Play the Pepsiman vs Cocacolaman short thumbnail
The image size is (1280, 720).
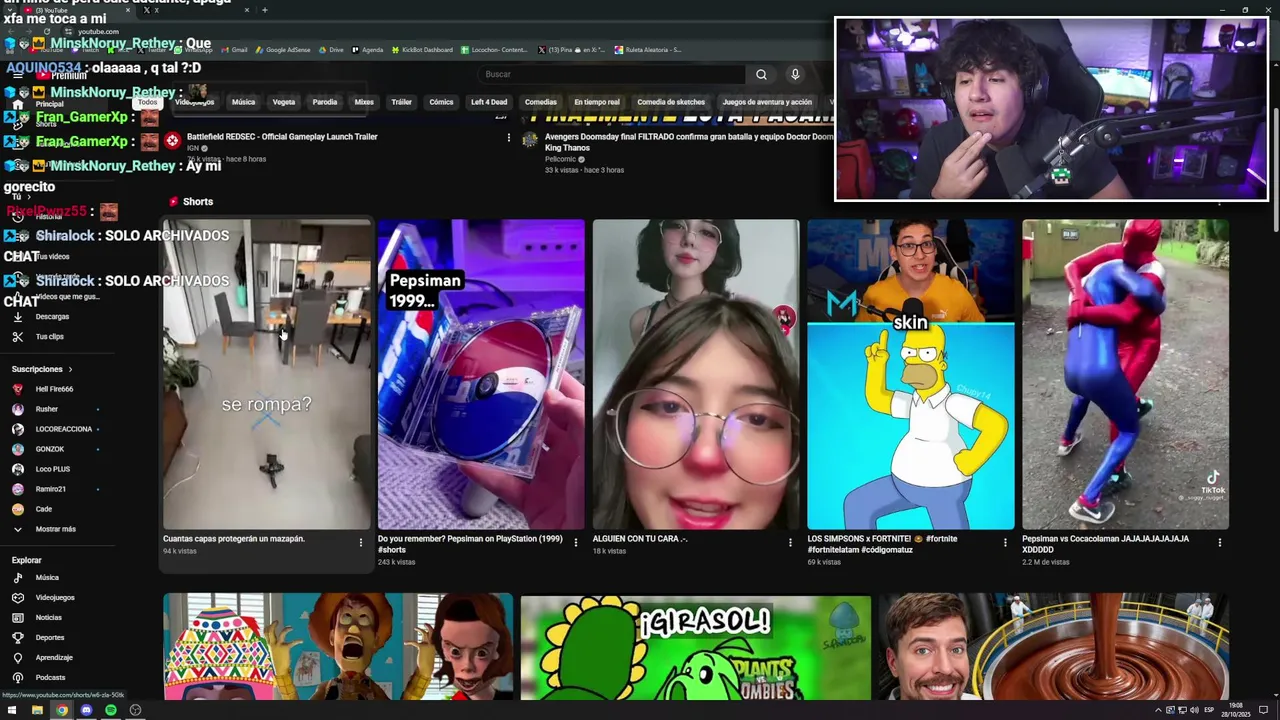click(x=1125, y=374)
